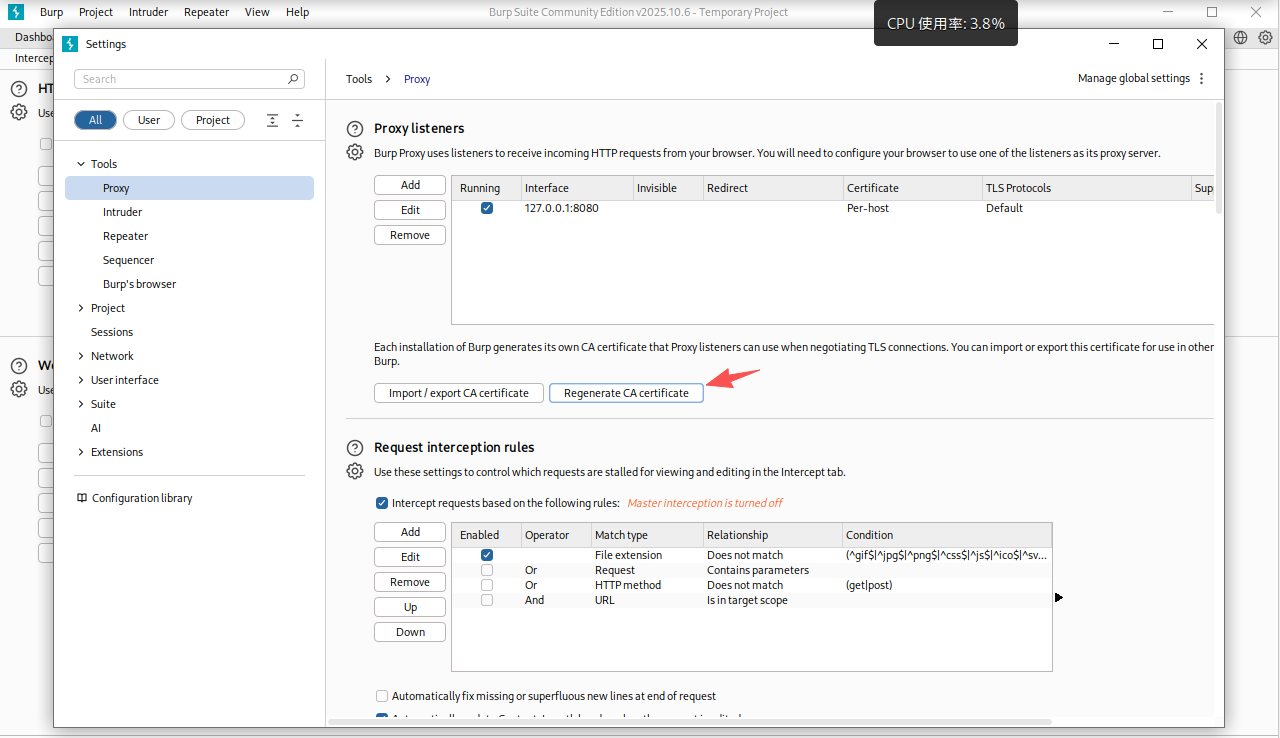This screenshot has width=1280, height=738.
Task: Click the Burp Suite logo in main window
Action: tap(15, 12)
